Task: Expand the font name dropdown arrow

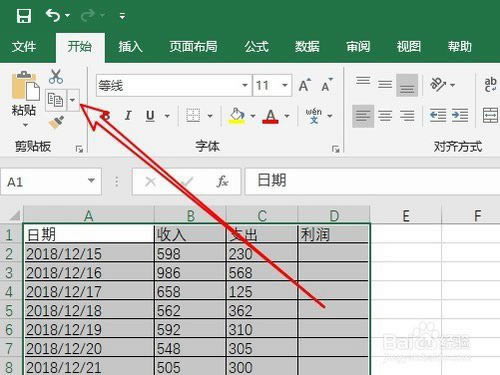Action: click(245, 86)
